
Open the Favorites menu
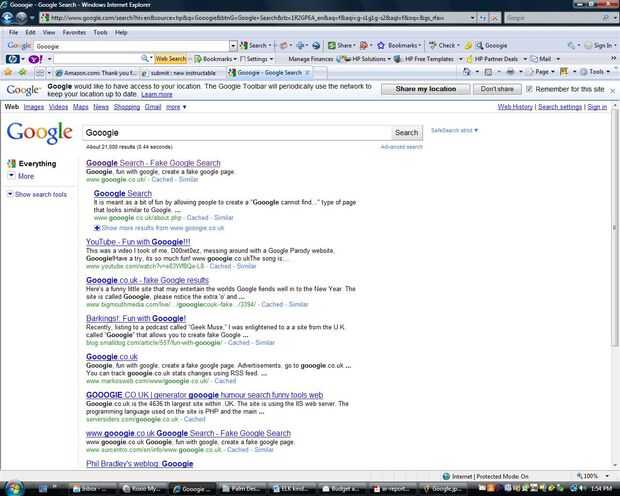[74, 32]
